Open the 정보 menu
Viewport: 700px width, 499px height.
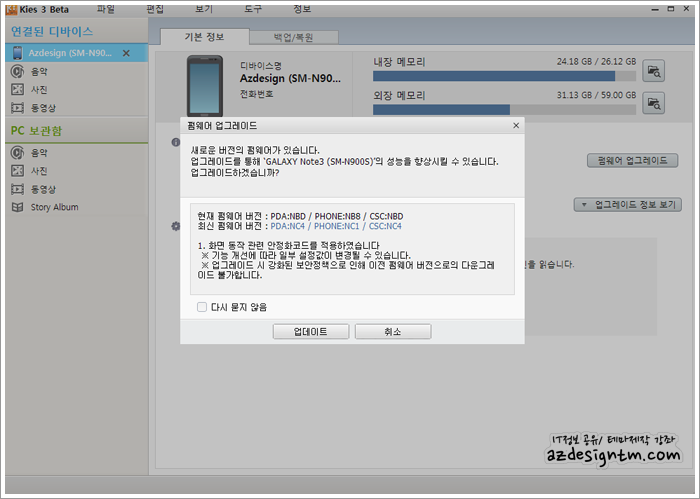point(302,9)
